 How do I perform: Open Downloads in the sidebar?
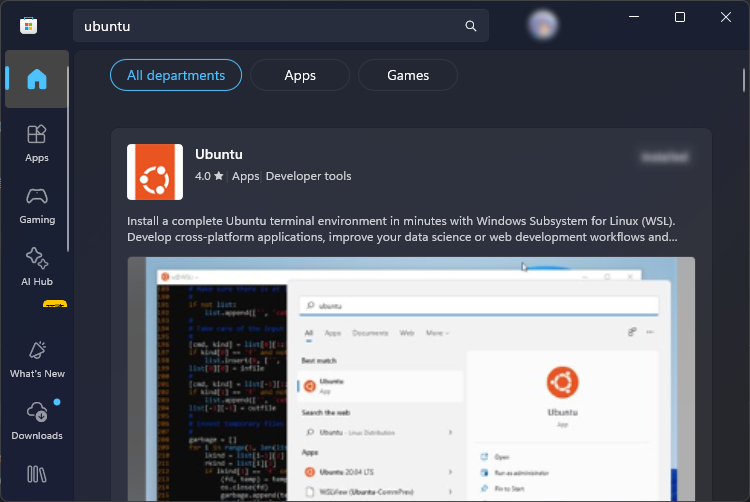37,421
